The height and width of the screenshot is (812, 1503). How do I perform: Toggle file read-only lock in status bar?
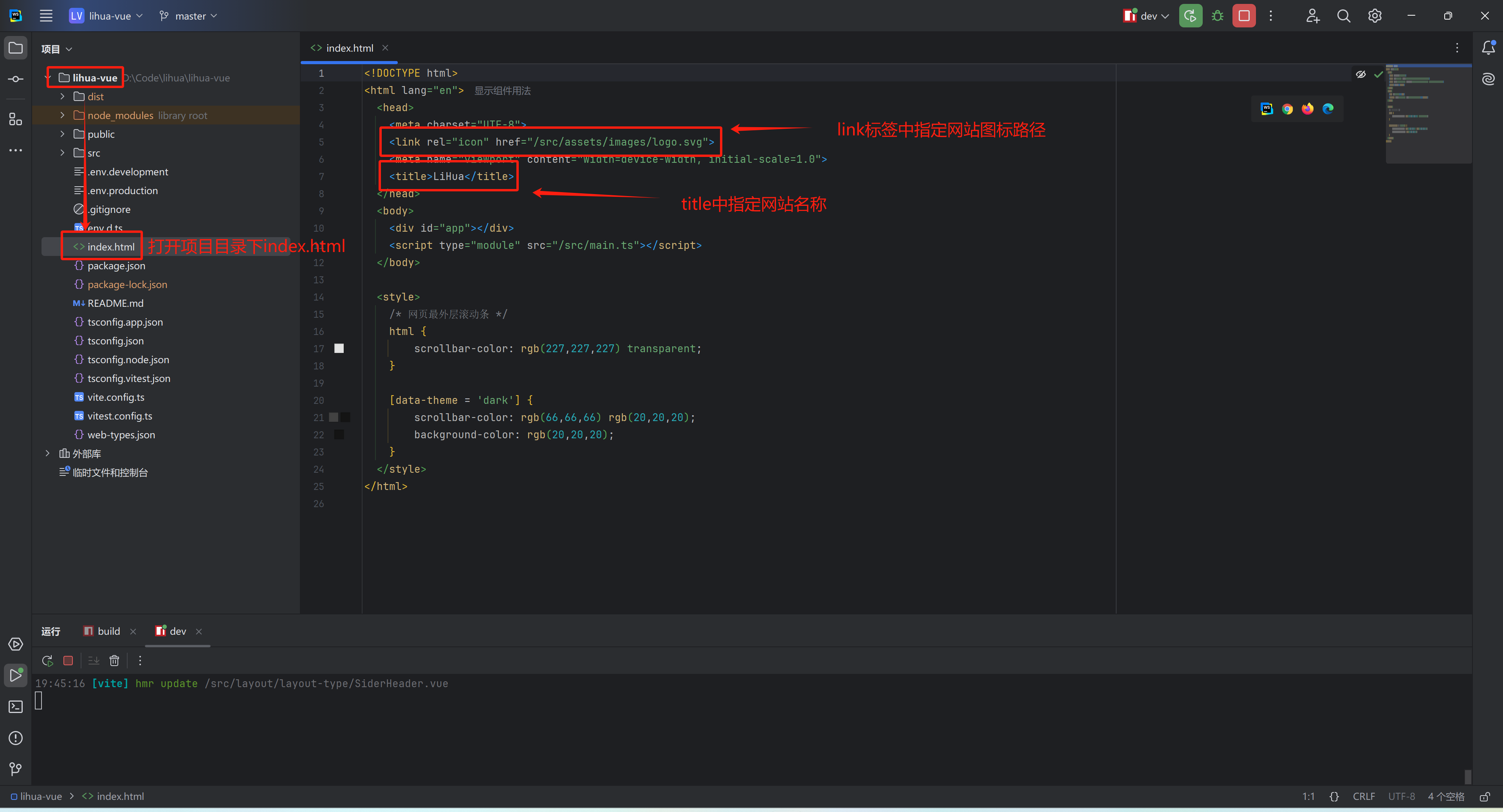pyautogui.click(x=1485, y=796)
